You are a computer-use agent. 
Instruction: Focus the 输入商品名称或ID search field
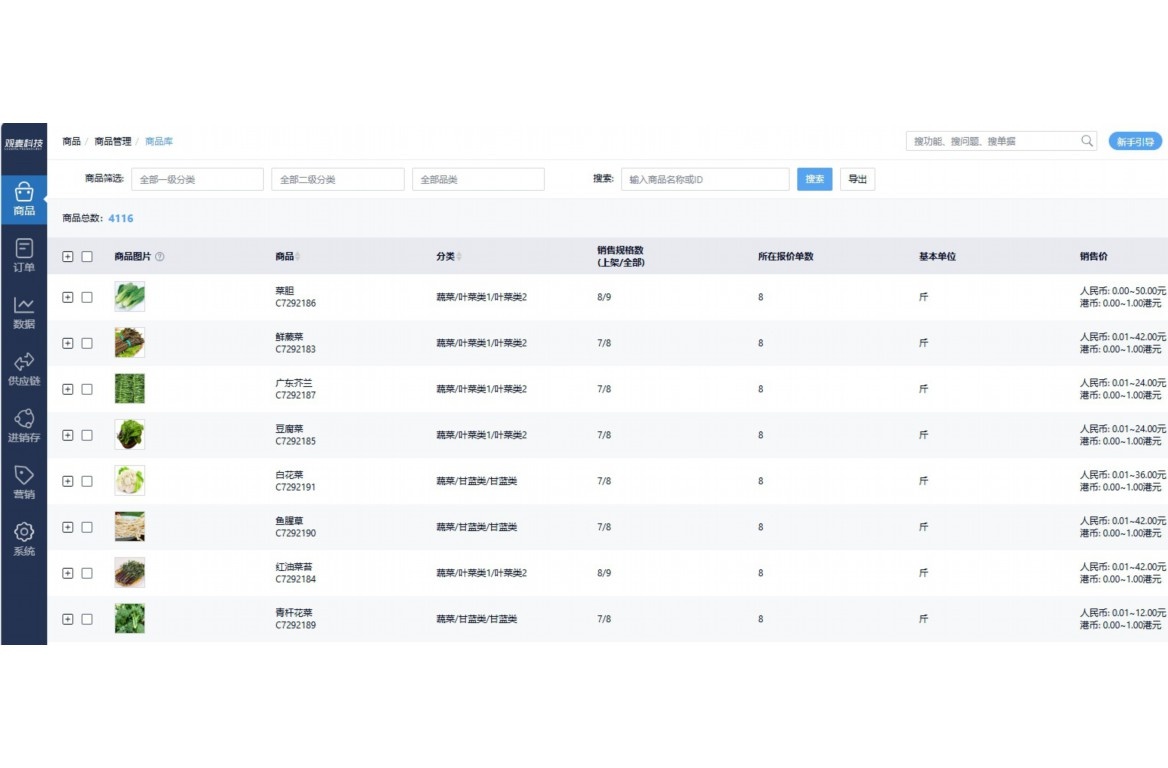705,179
